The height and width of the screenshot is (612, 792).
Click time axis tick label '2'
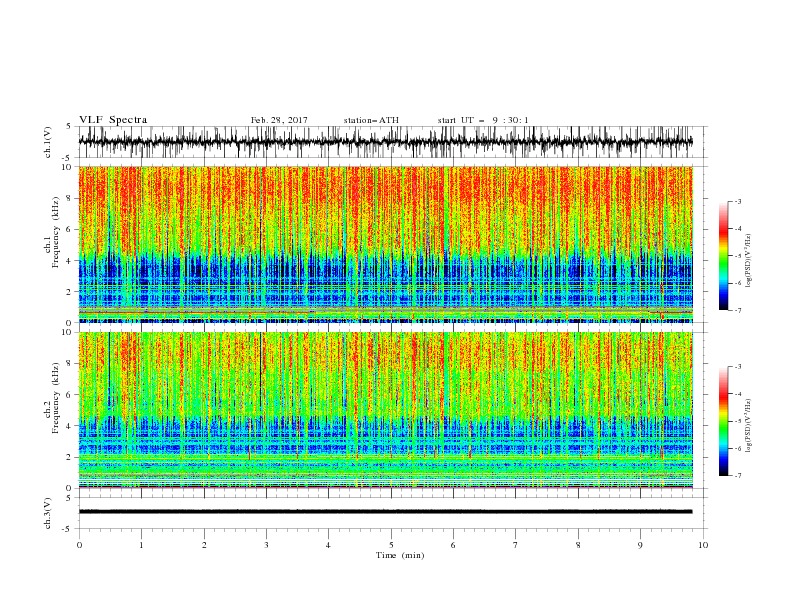(x=204, y=545)
